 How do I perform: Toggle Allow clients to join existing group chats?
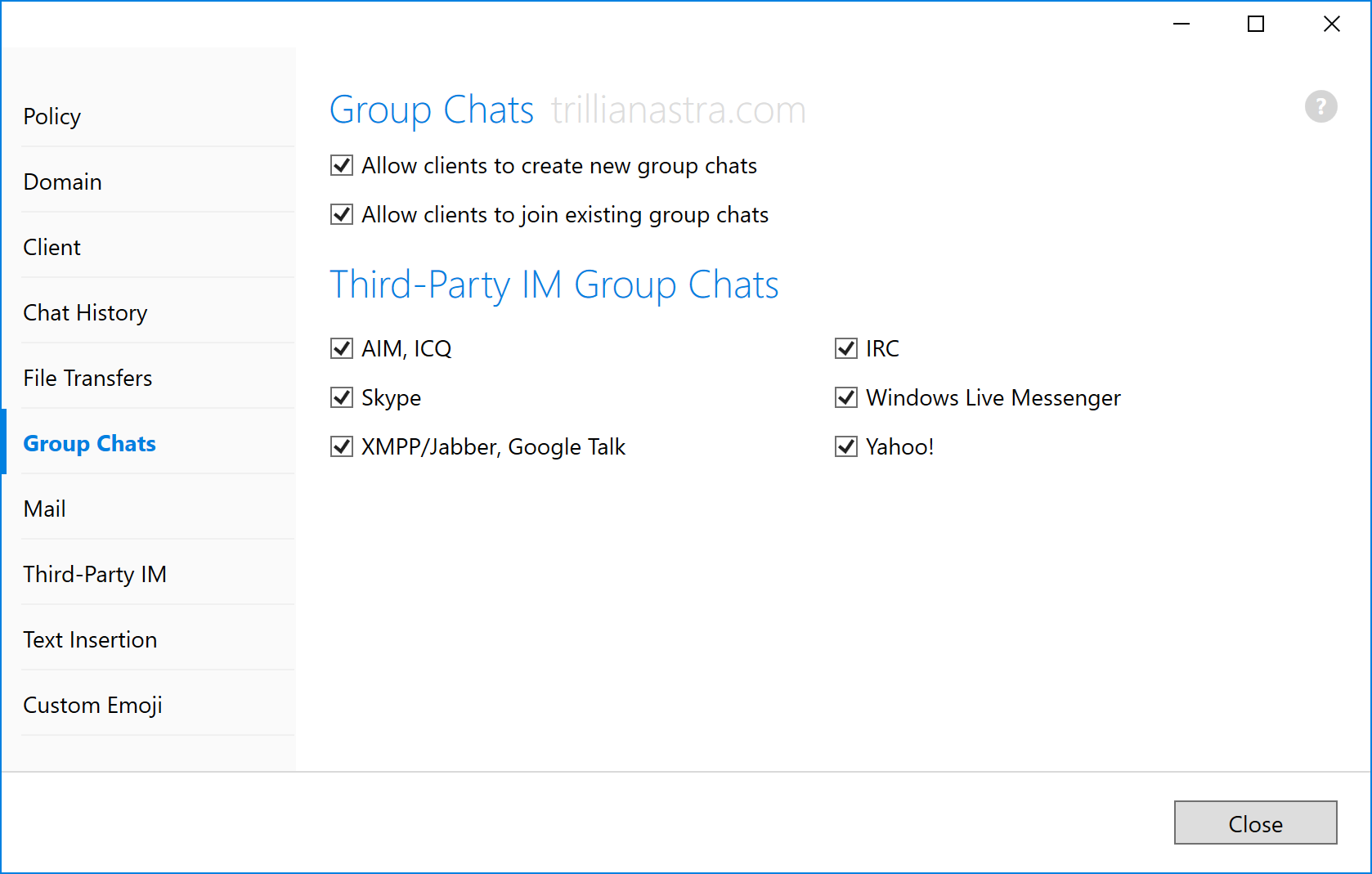pyautogui.click(x=342, y=215)
